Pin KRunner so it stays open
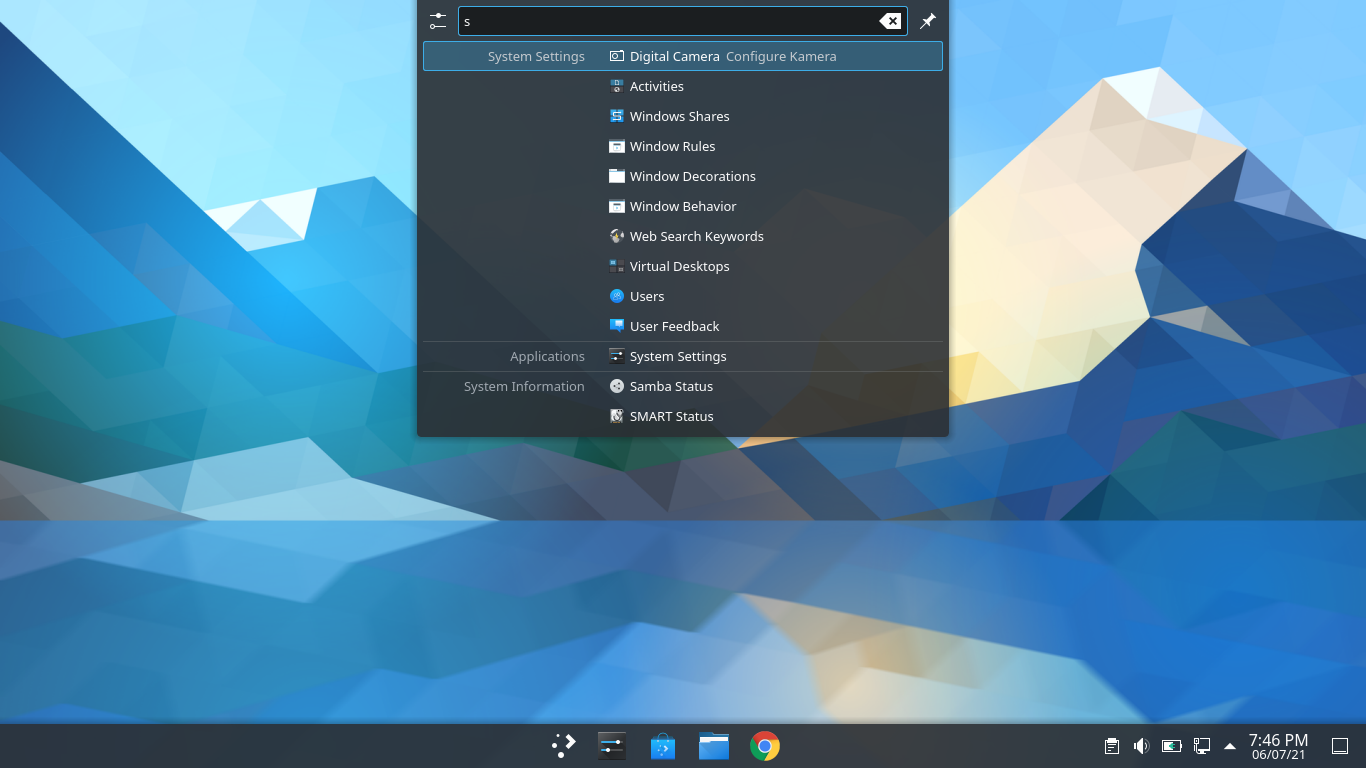 tap(927, 20)
